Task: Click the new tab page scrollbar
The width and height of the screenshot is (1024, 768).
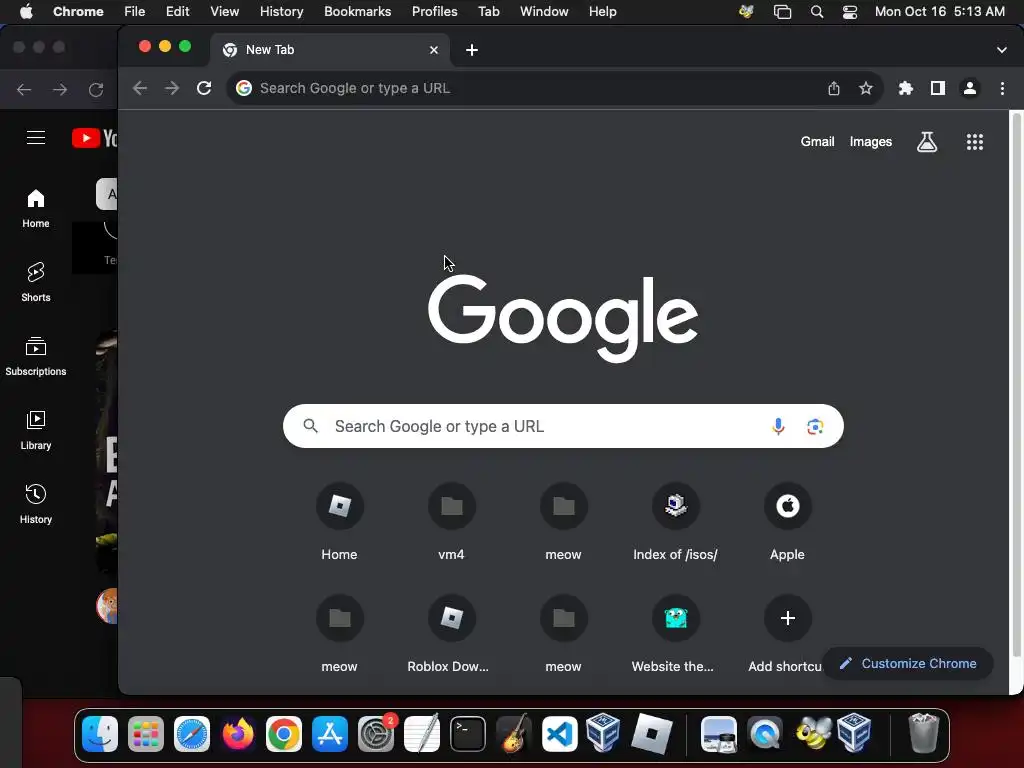Action: (x=1016, y=385)
